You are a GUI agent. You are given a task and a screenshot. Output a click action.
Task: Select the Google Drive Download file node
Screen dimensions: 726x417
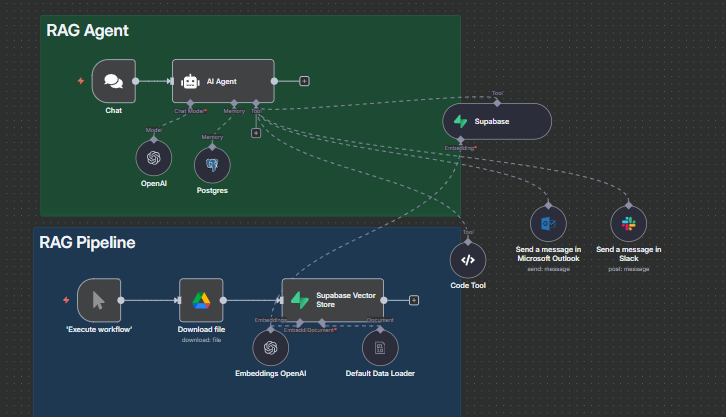tap(201, 299)
